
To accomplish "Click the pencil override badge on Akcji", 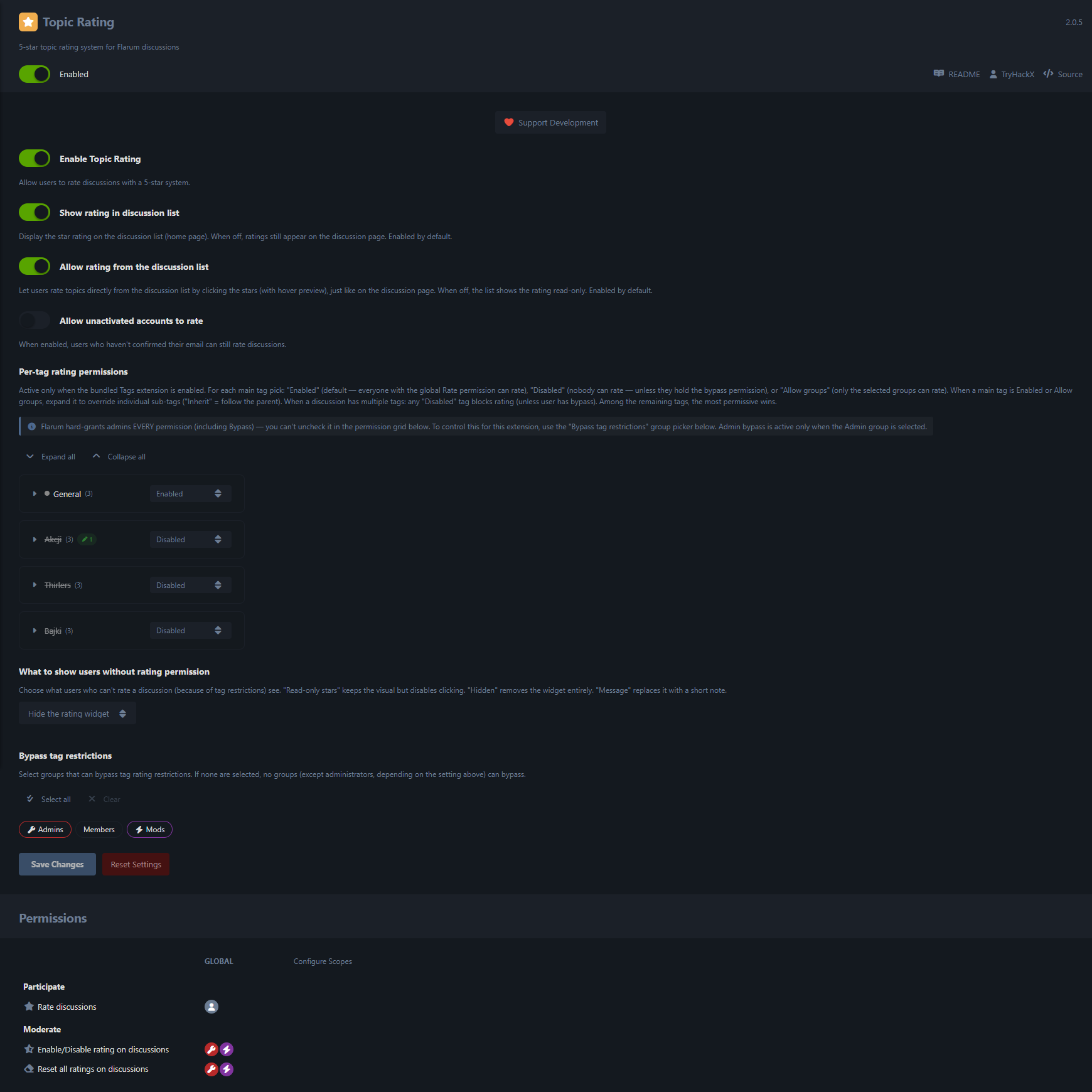I will (x=87, y=539).
